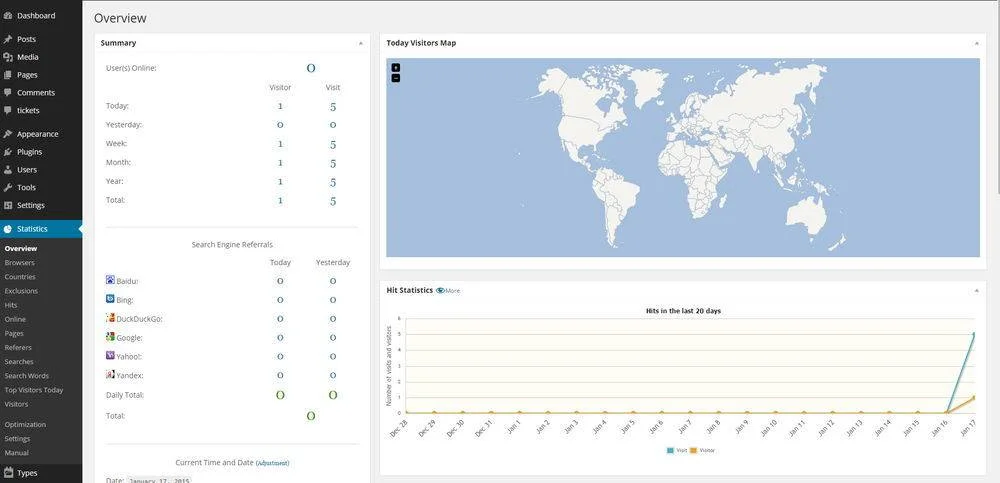Open the Search Words submenu item
This screenshot has width=1000, height=483.
click(27, 376)
